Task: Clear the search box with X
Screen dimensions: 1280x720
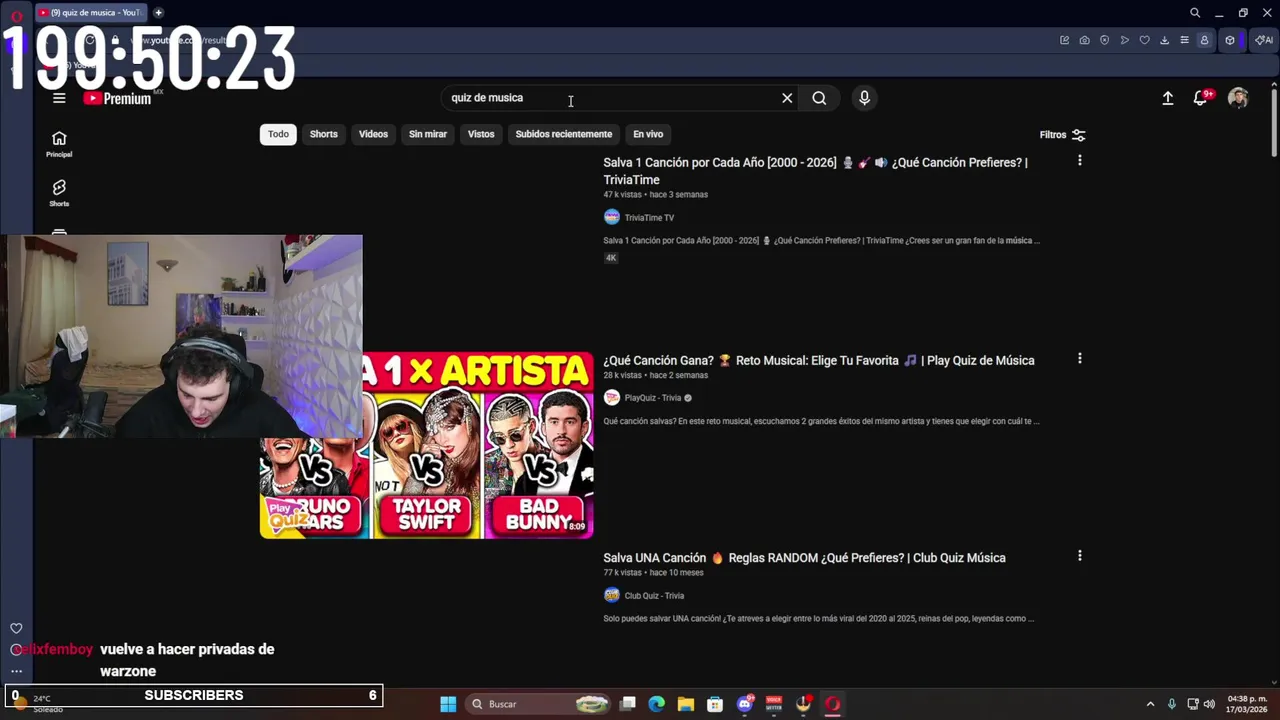Action: [787, 98]
